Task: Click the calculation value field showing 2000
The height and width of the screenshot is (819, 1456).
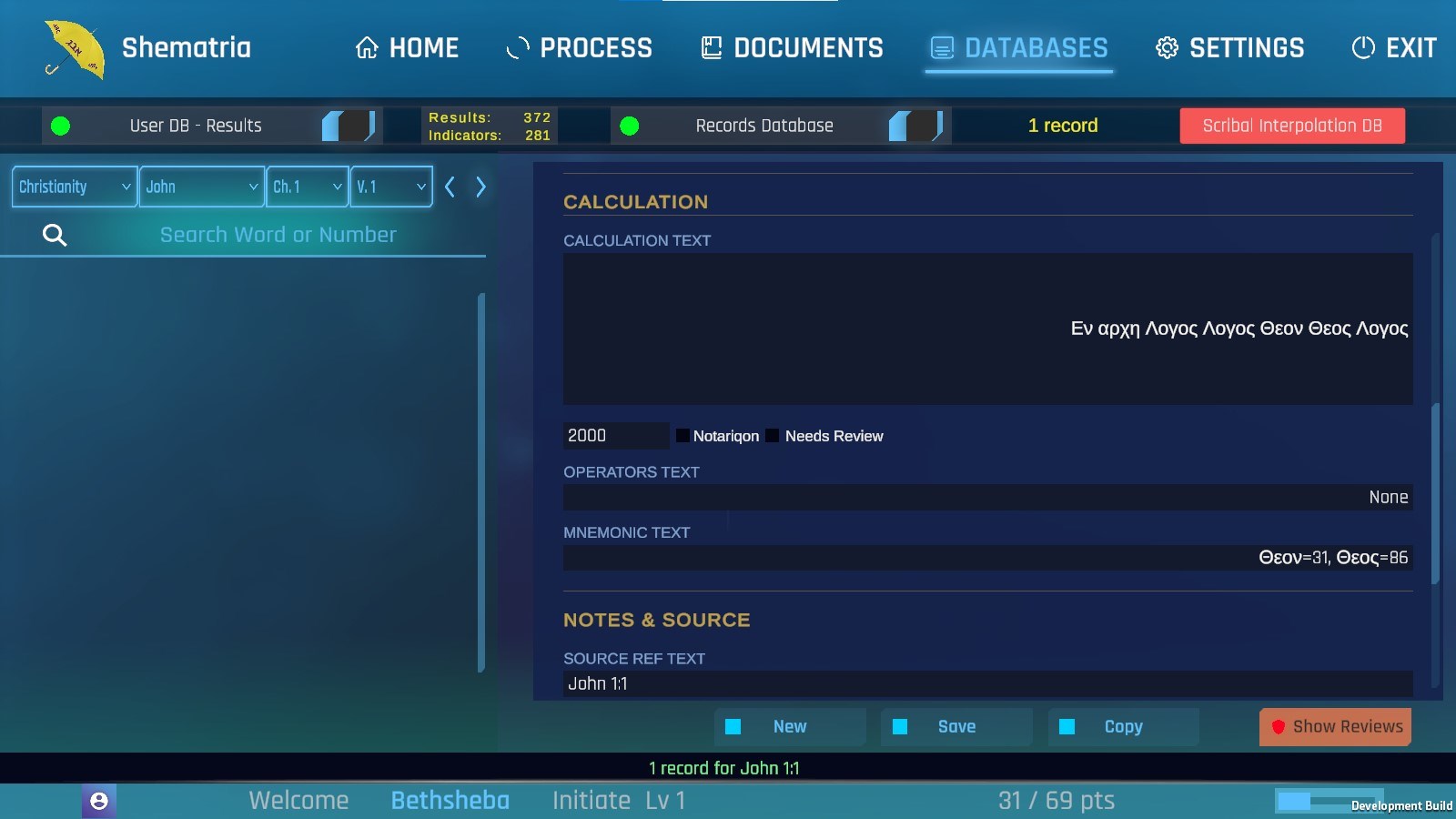Action: (x=616, y=436)
